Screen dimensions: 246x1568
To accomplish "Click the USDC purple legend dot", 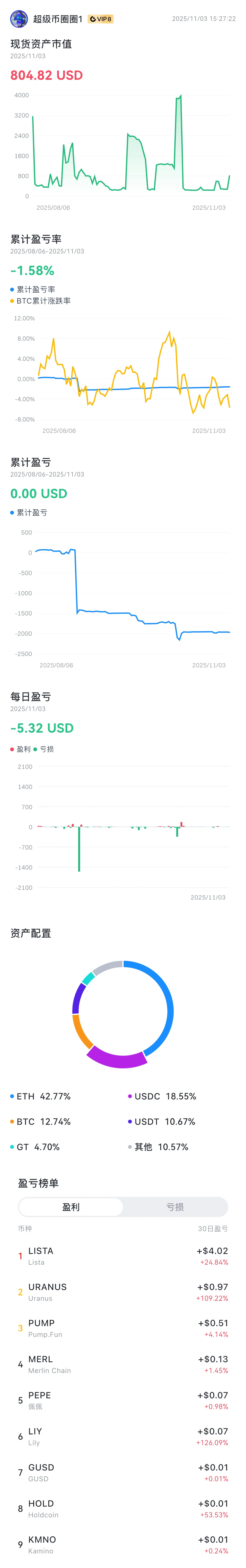I will (x=130, y=1096).
